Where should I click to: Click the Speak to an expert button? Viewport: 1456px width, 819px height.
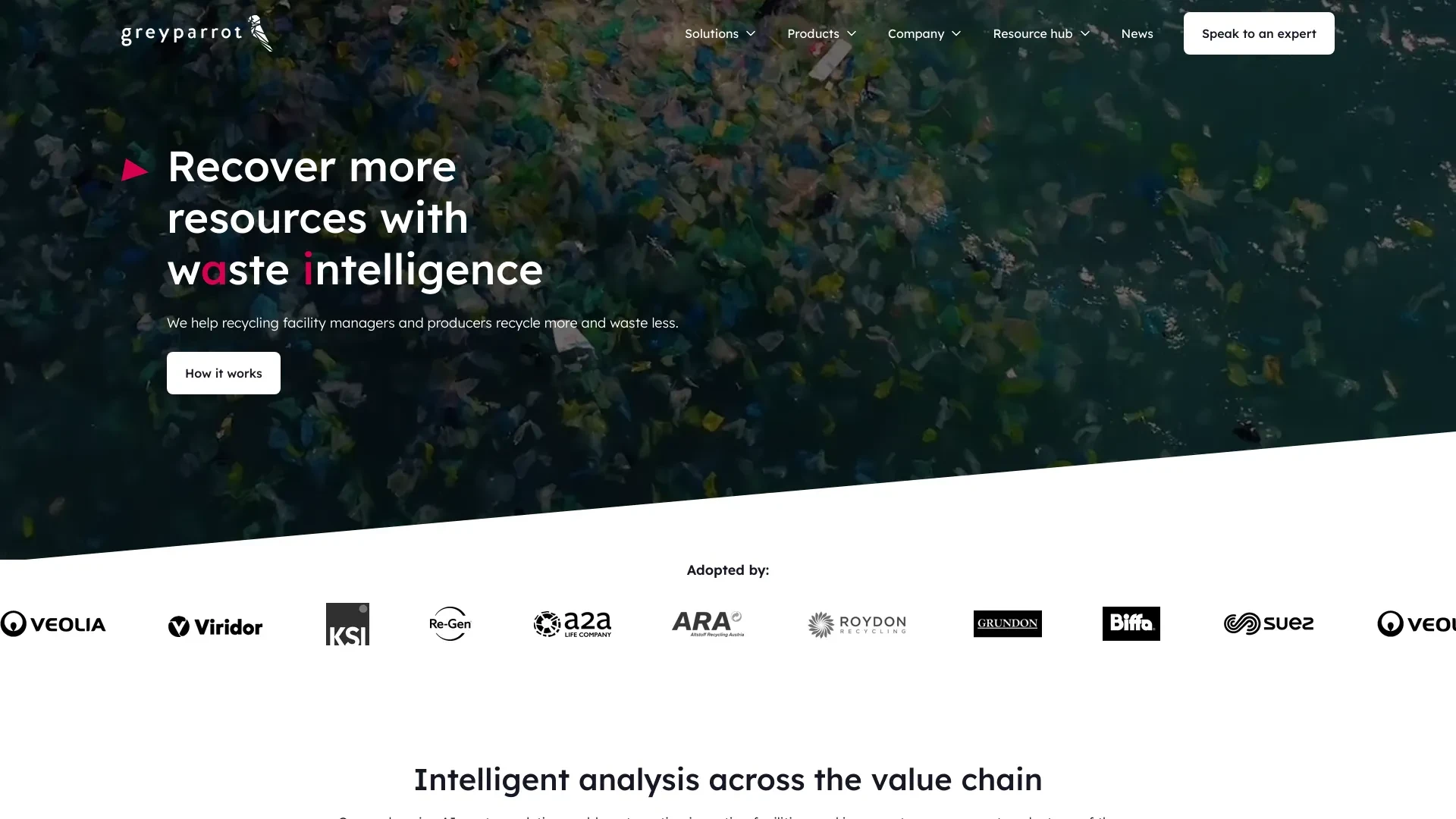coord(1259,33)
